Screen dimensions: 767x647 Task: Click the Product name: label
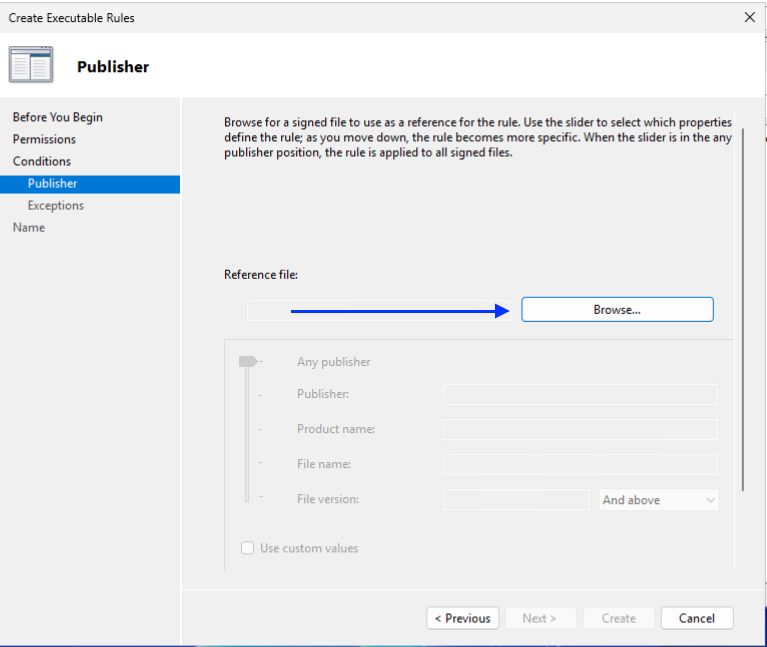tap(336, 429)
